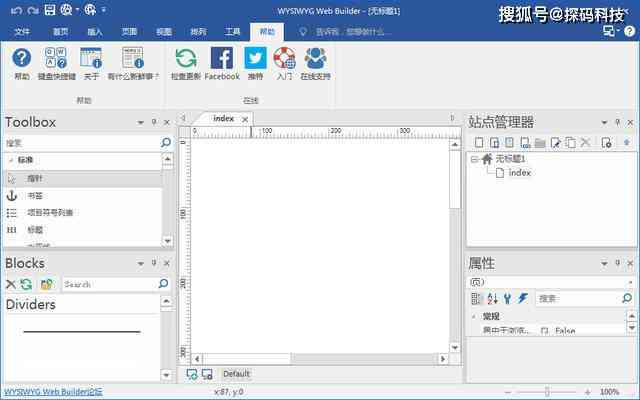Click the Blocks search magnifier icon
The image size is (640, 400).
click(163, 284)
